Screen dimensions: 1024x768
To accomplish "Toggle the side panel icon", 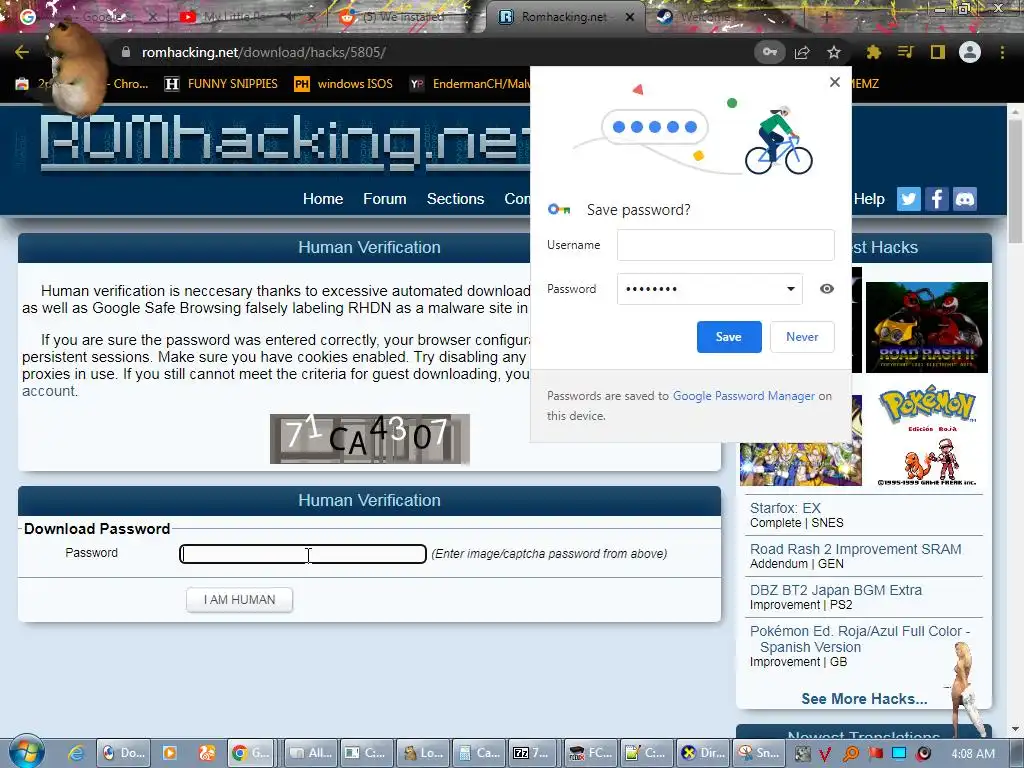I will coord(938,52).
